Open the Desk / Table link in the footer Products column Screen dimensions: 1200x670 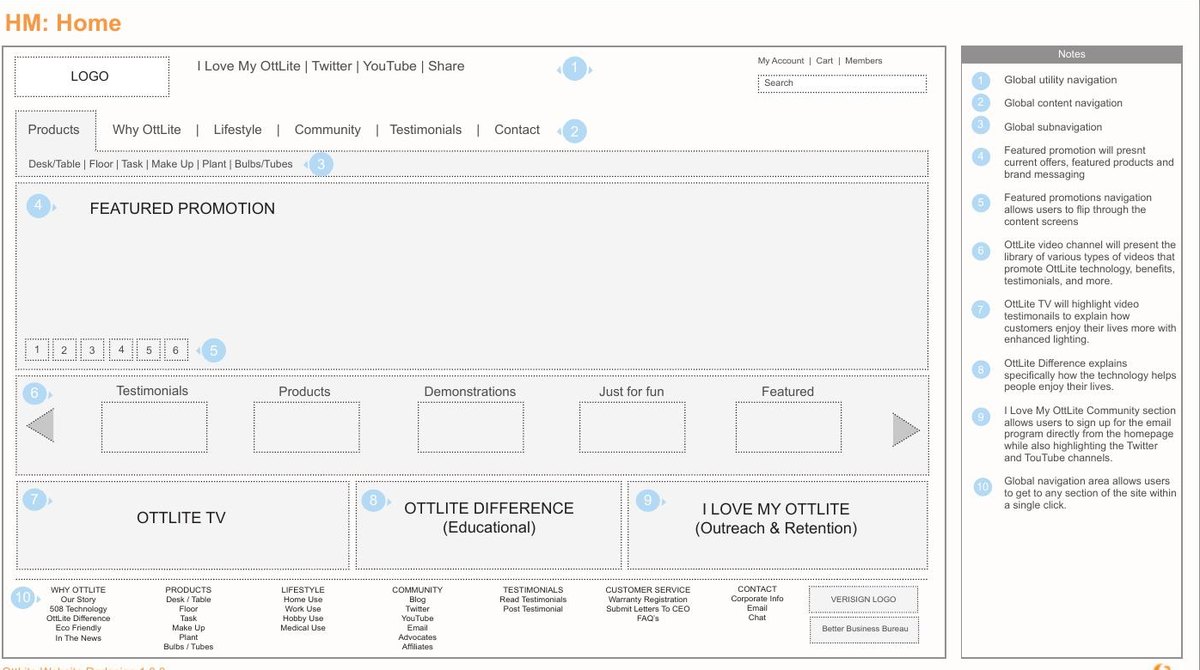pyautogui.click(x=189, y=600)
